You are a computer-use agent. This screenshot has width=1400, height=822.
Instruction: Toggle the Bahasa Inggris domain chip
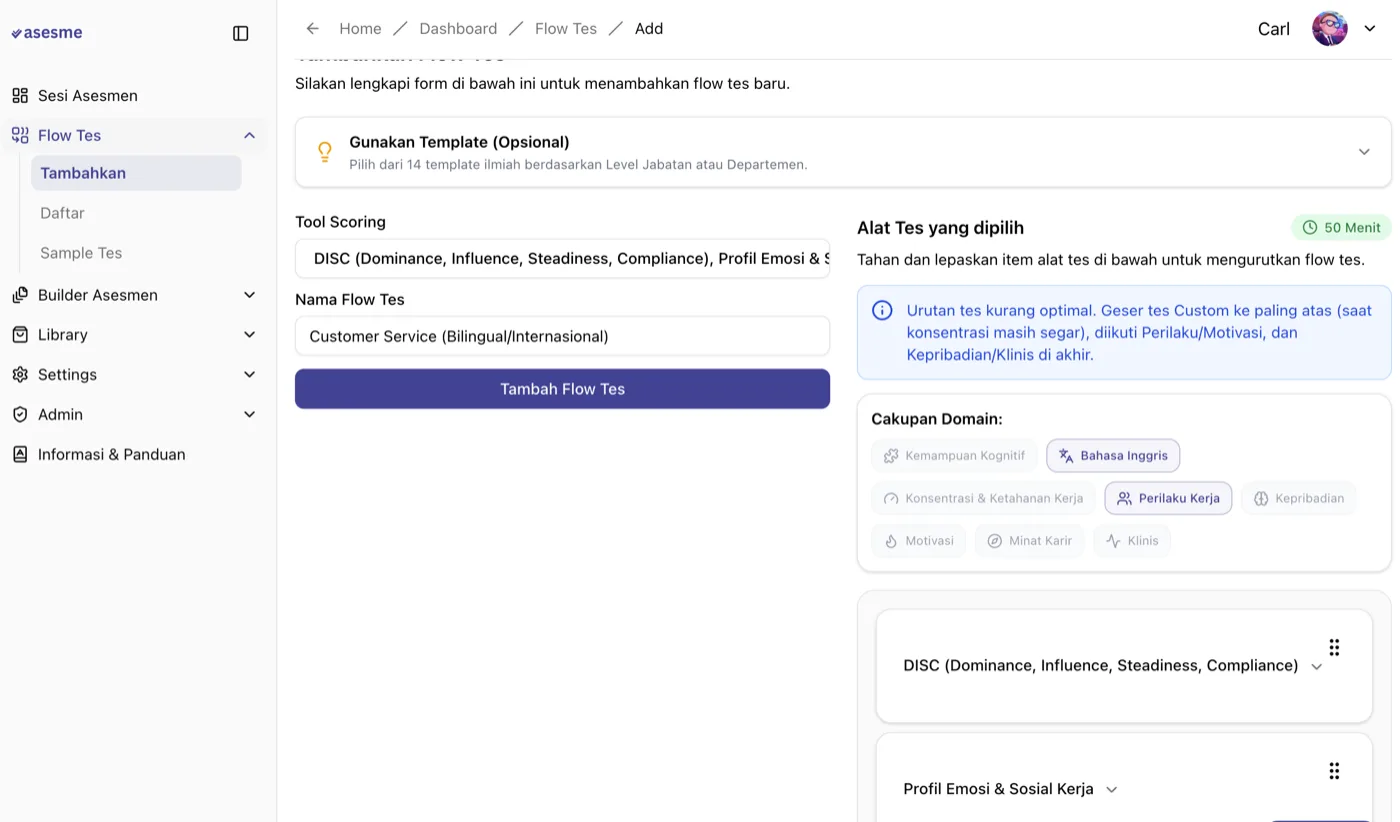point(1113,456)
